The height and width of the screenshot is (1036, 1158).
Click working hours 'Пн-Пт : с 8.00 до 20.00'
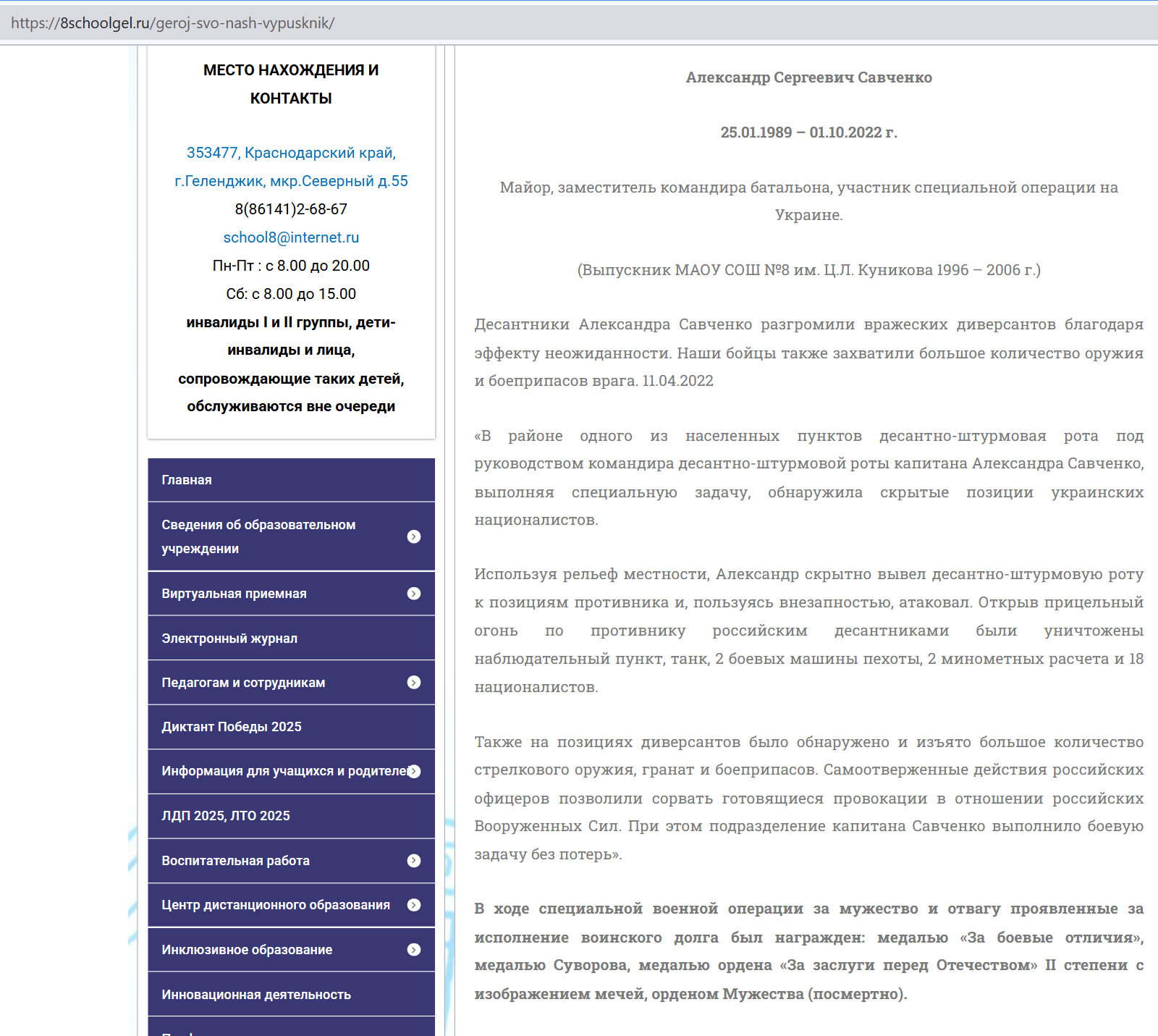click(x=291, y=266)
